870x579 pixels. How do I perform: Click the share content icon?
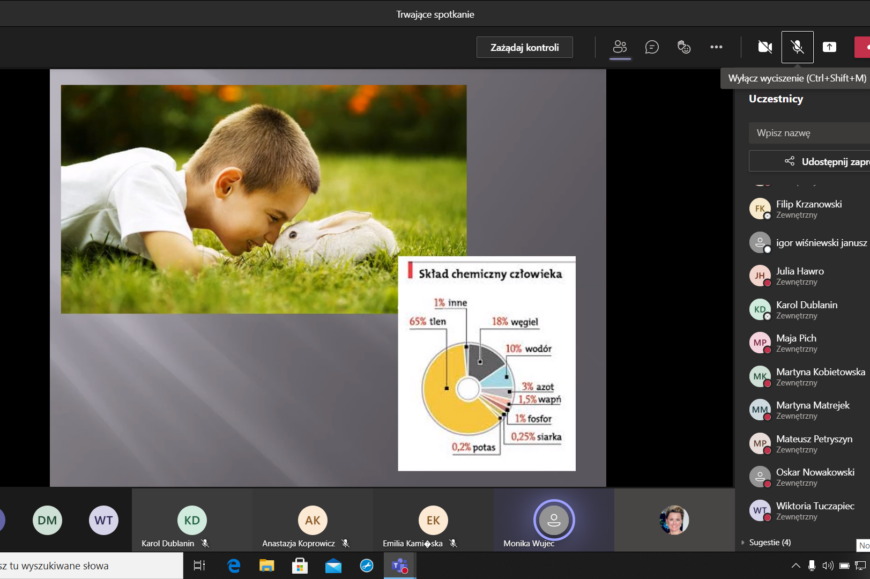click(x=829, y=47)
